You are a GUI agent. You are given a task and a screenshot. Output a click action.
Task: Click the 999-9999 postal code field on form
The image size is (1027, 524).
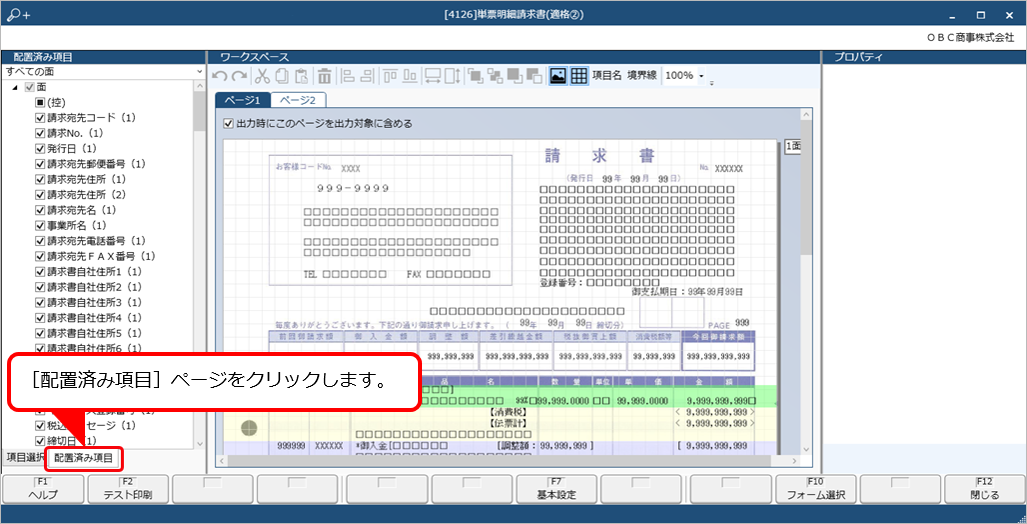(x=353, y=188)
